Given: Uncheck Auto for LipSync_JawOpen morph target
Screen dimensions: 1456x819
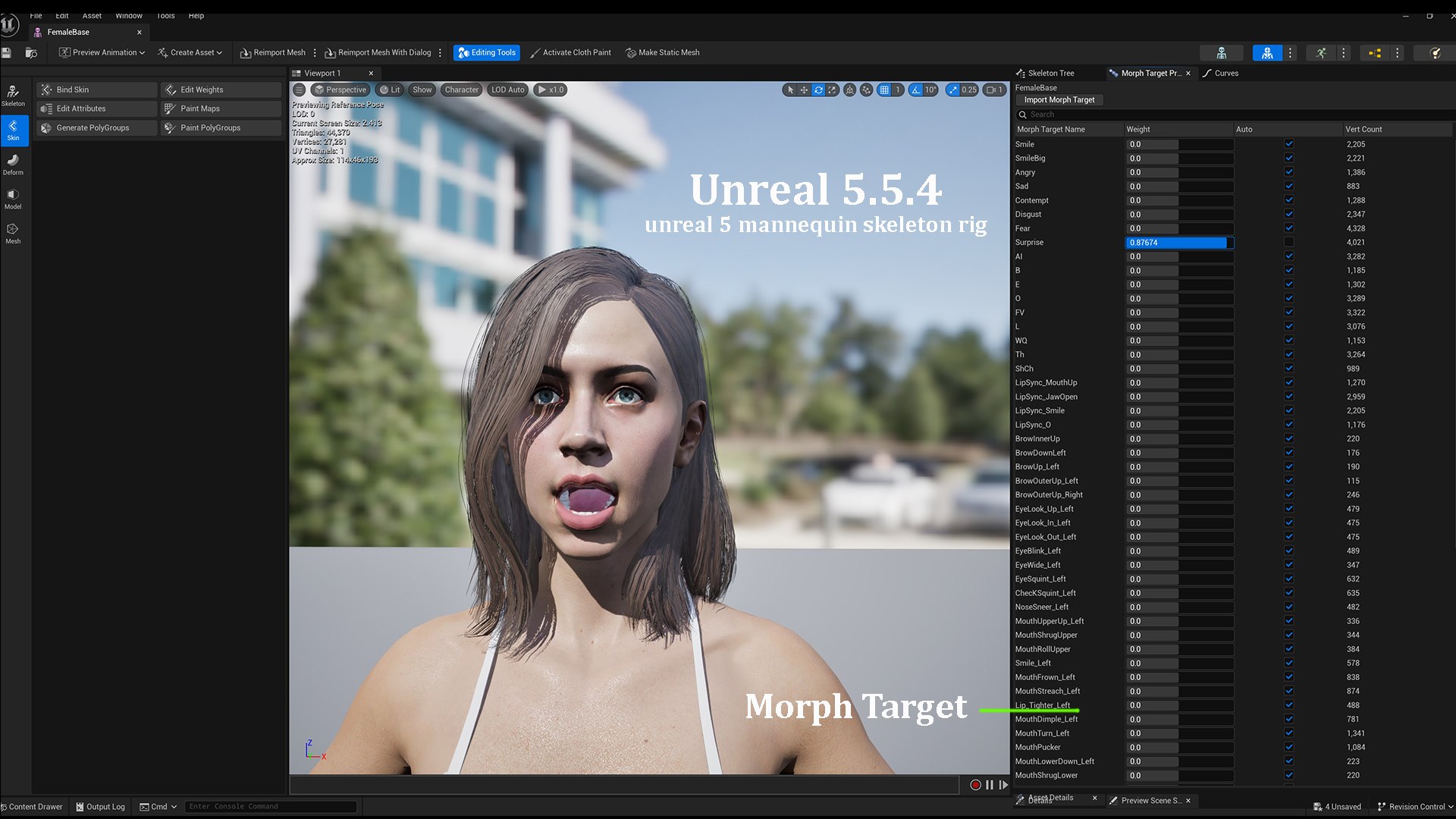Looking at the screenshot, I should (1288, 397).
